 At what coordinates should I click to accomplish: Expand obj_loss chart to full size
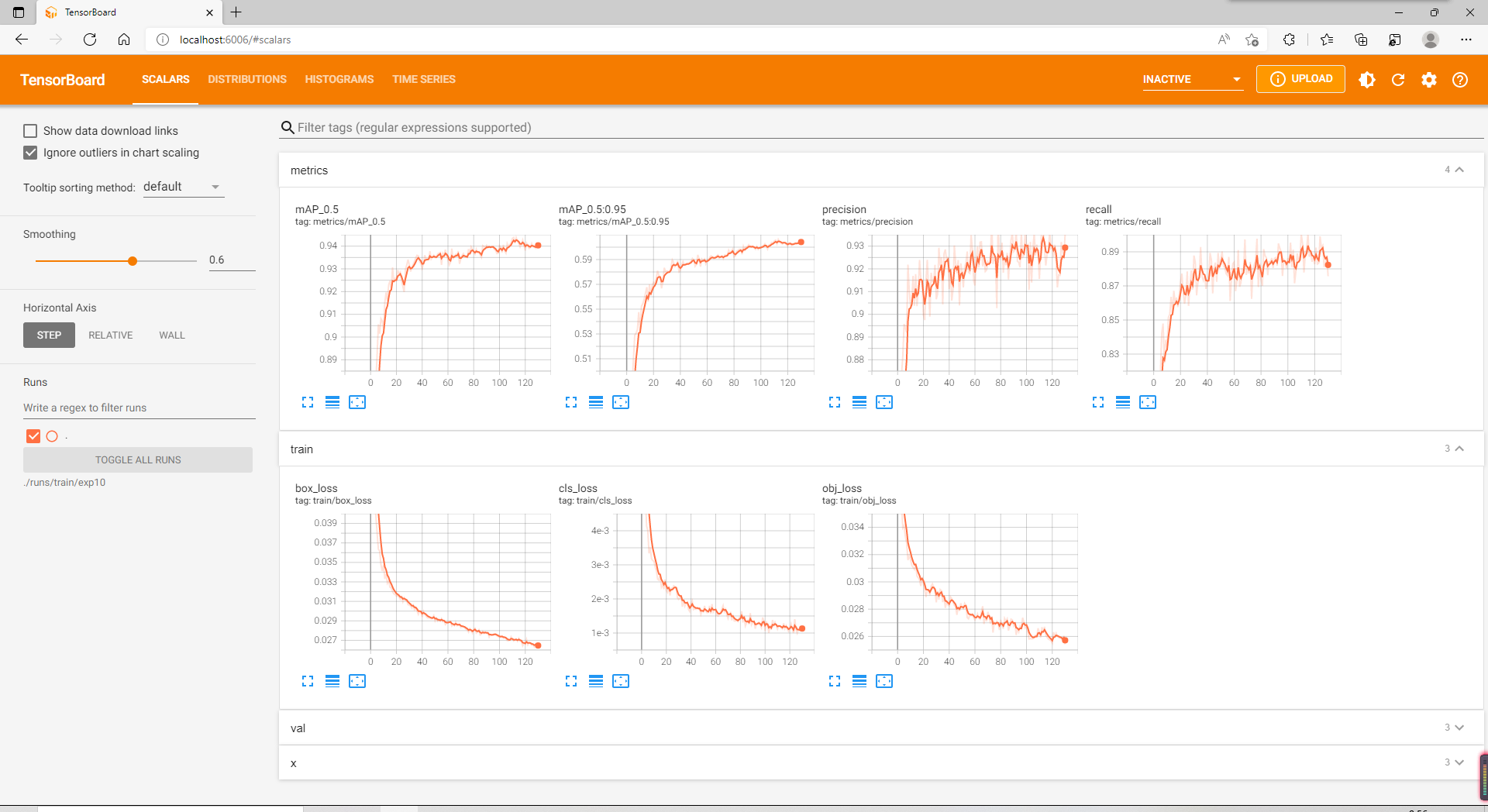click(x=835, y=681)
